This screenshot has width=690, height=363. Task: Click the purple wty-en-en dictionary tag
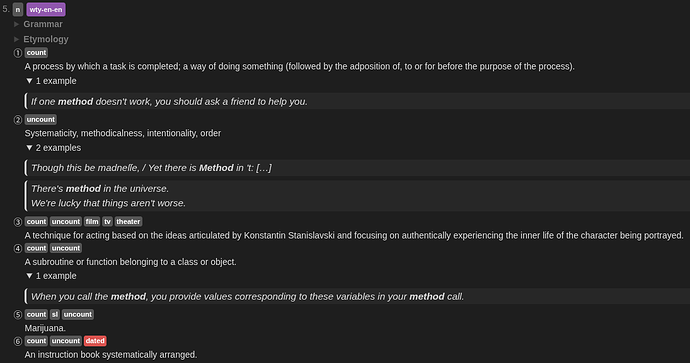pos(46,10)
